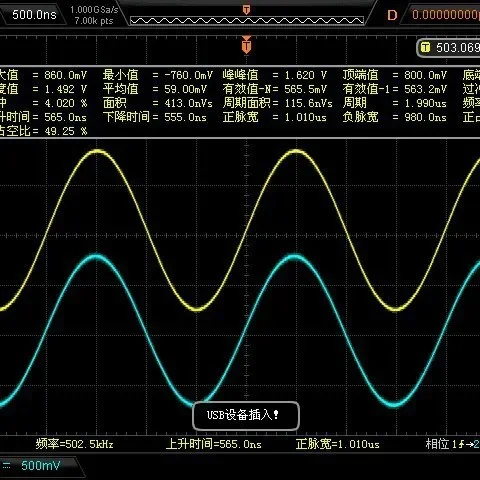Viewport: 480px width, 480px height.
Task: Click the 占空比 49.25 % measurement entry
Action: point(44,131)
